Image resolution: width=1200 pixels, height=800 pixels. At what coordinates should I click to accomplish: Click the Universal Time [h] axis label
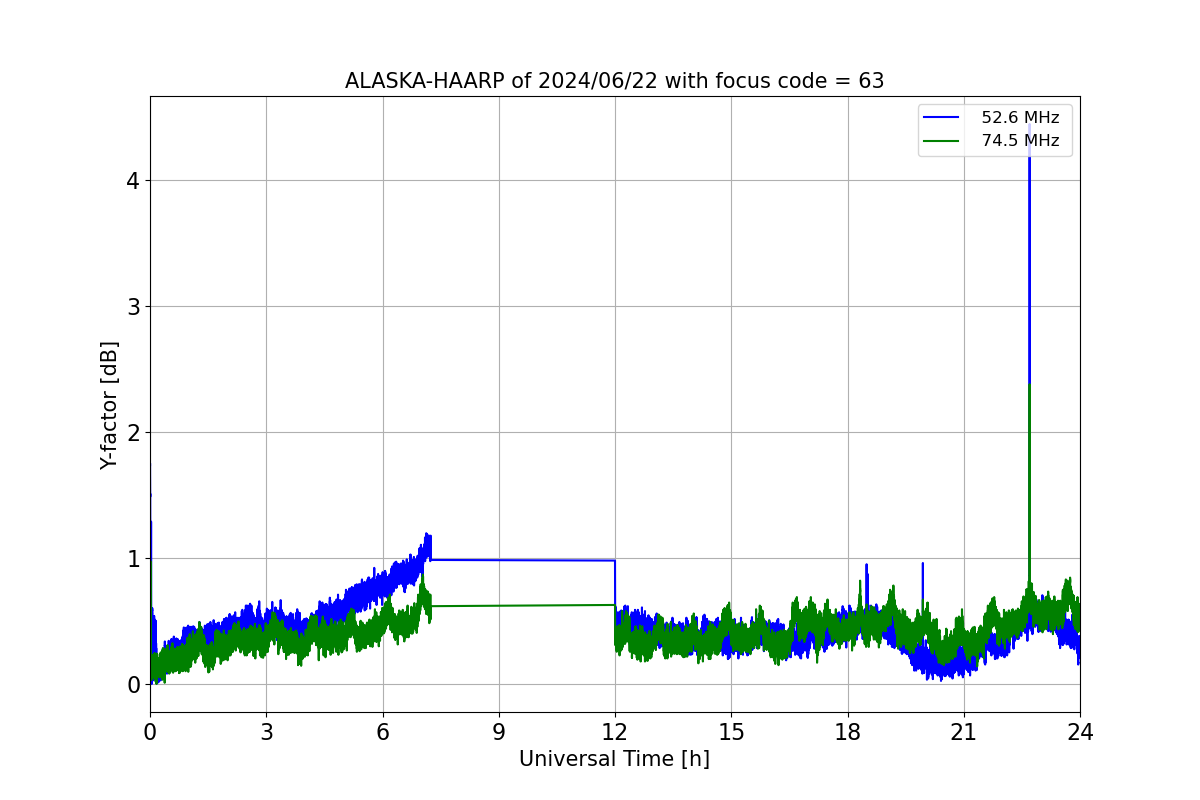[x=614, y=759]
